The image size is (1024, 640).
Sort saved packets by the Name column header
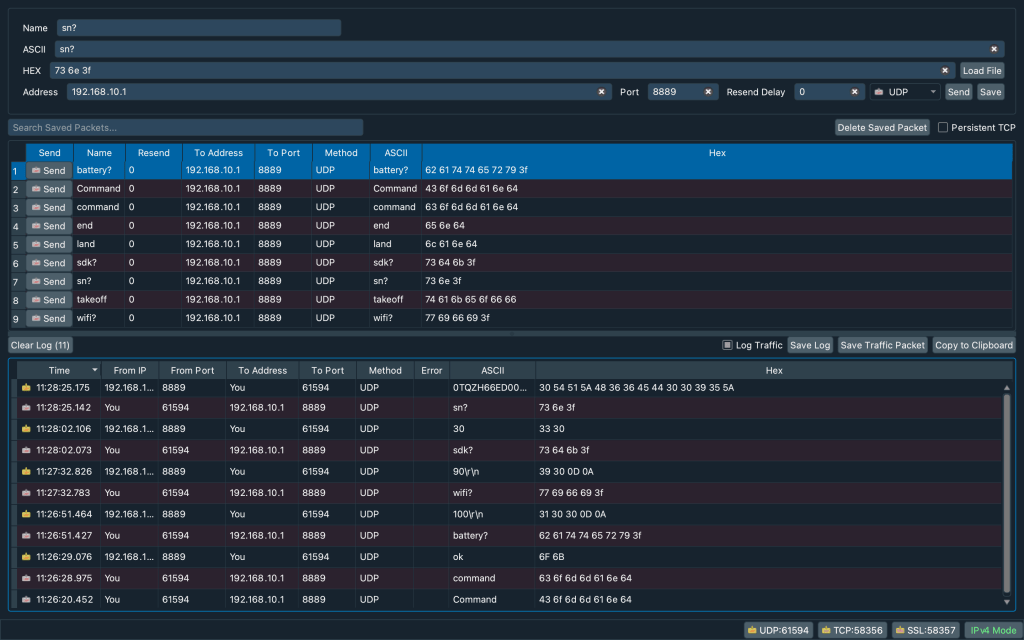[x=99, y=153]
